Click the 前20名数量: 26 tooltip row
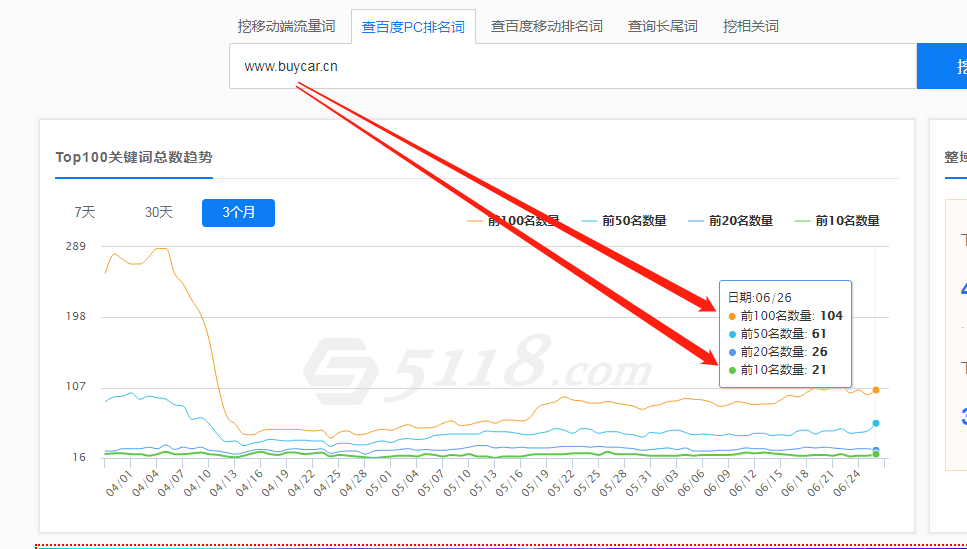The width and height of the screenshot is (967, 549). coord(778,352)
